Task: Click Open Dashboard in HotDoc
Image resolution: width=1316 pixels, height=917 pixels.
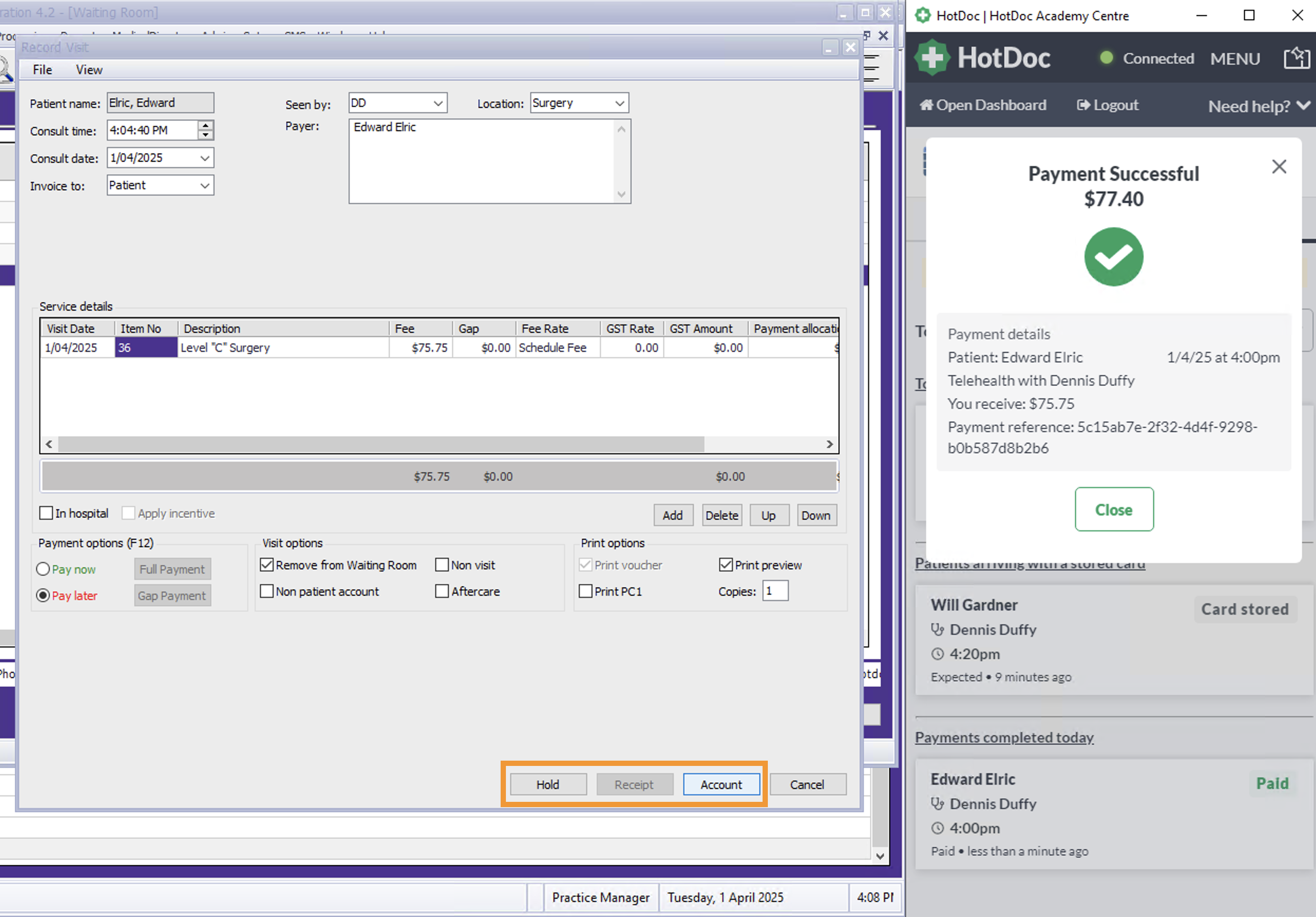Action: pos(982,105)
